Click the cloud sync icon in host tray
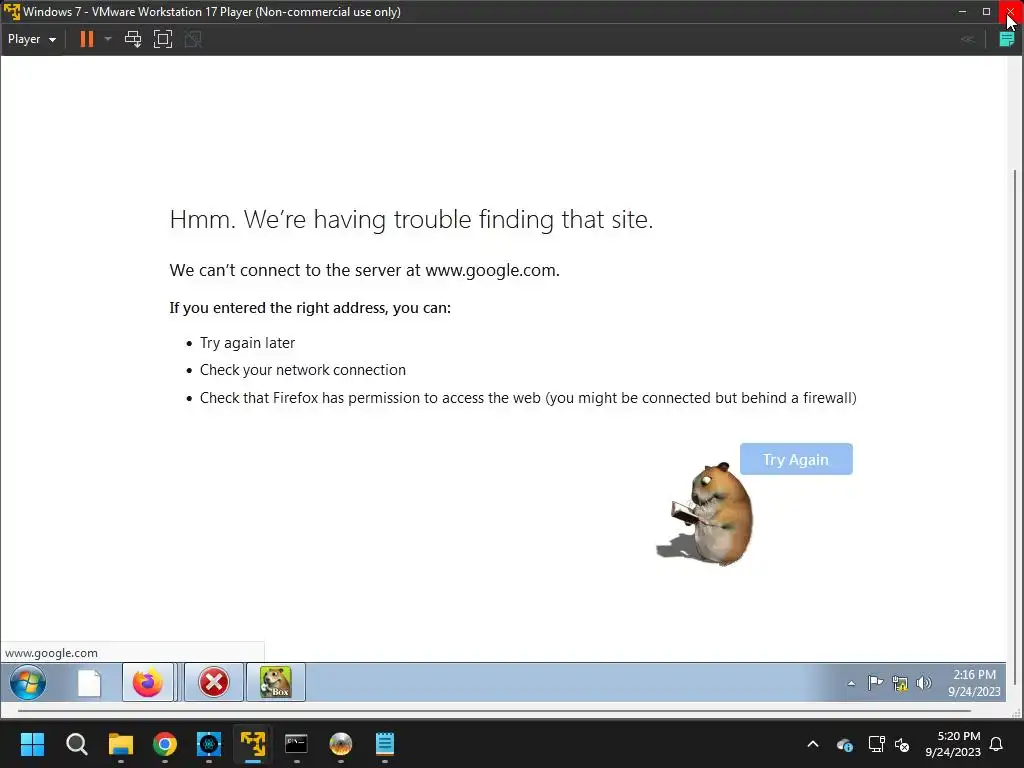Viewport: 1024px width, 768px height. pos(844,744)
